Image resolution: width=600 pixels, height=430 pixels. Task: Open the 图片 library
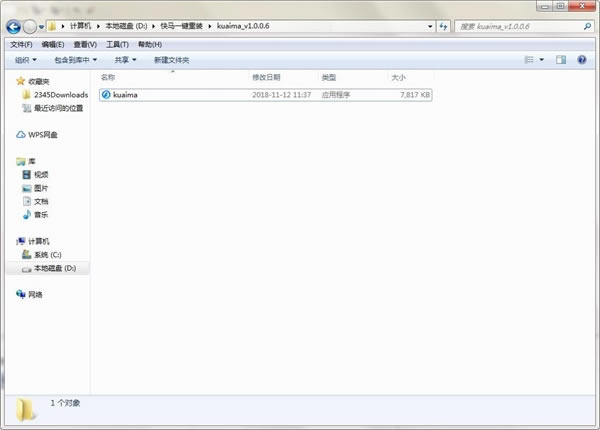point(41,188)
